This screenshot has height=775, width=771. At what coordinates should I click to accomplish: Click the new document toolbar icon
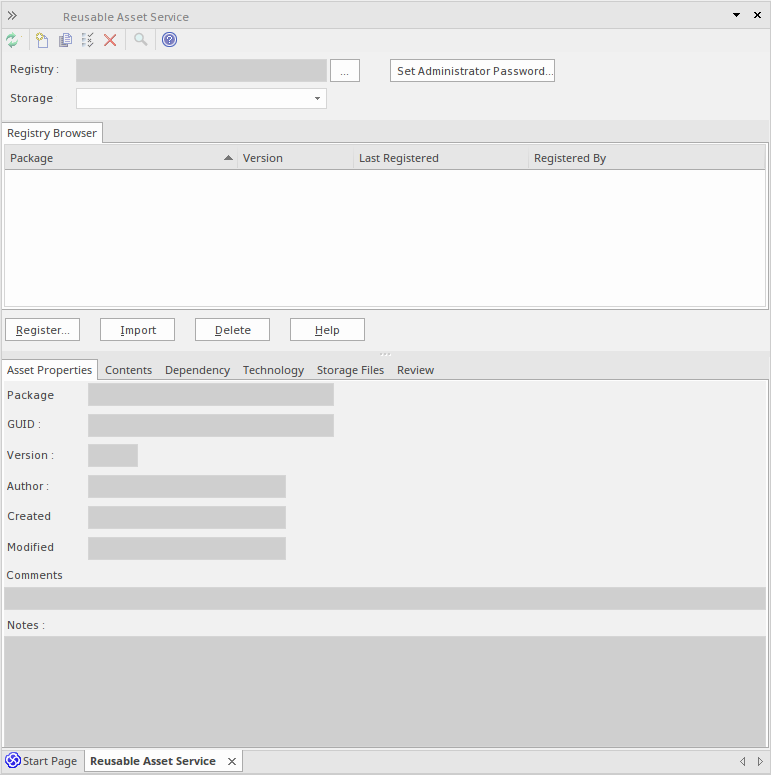coord(42,40)
